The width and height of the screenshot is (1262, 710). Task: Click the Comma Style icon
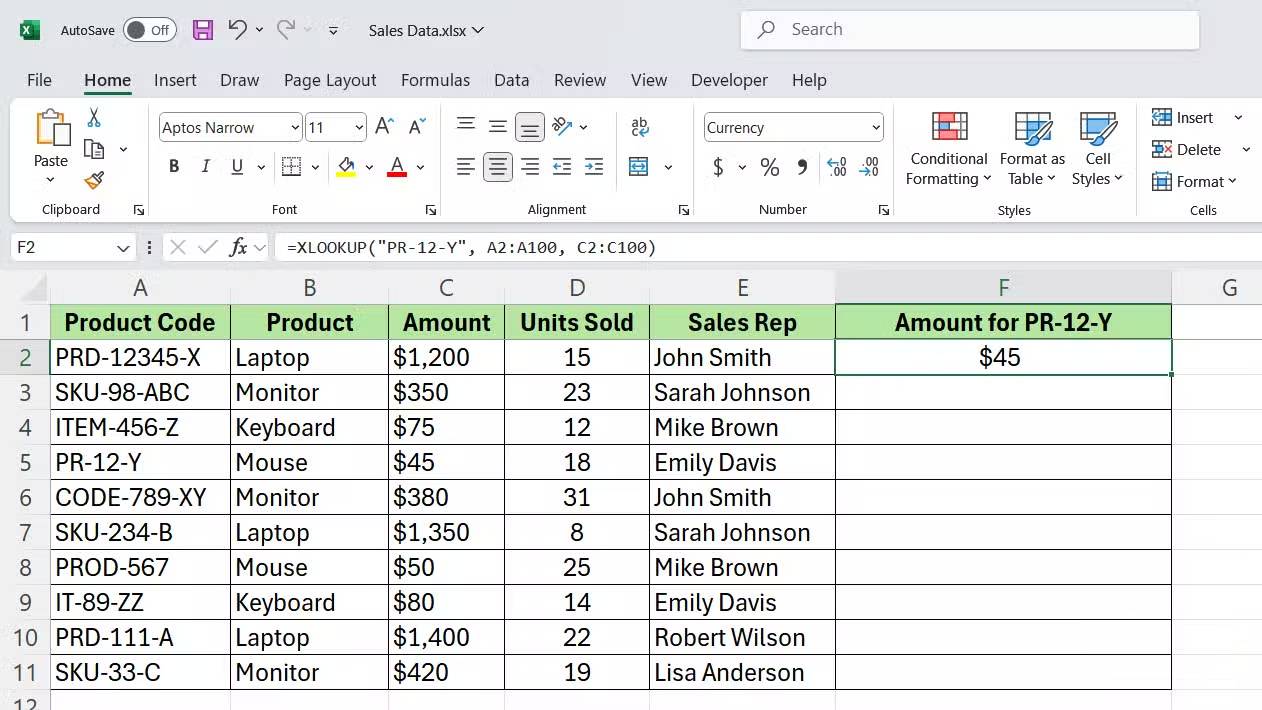pyautogui.click(x=802, y=167)
